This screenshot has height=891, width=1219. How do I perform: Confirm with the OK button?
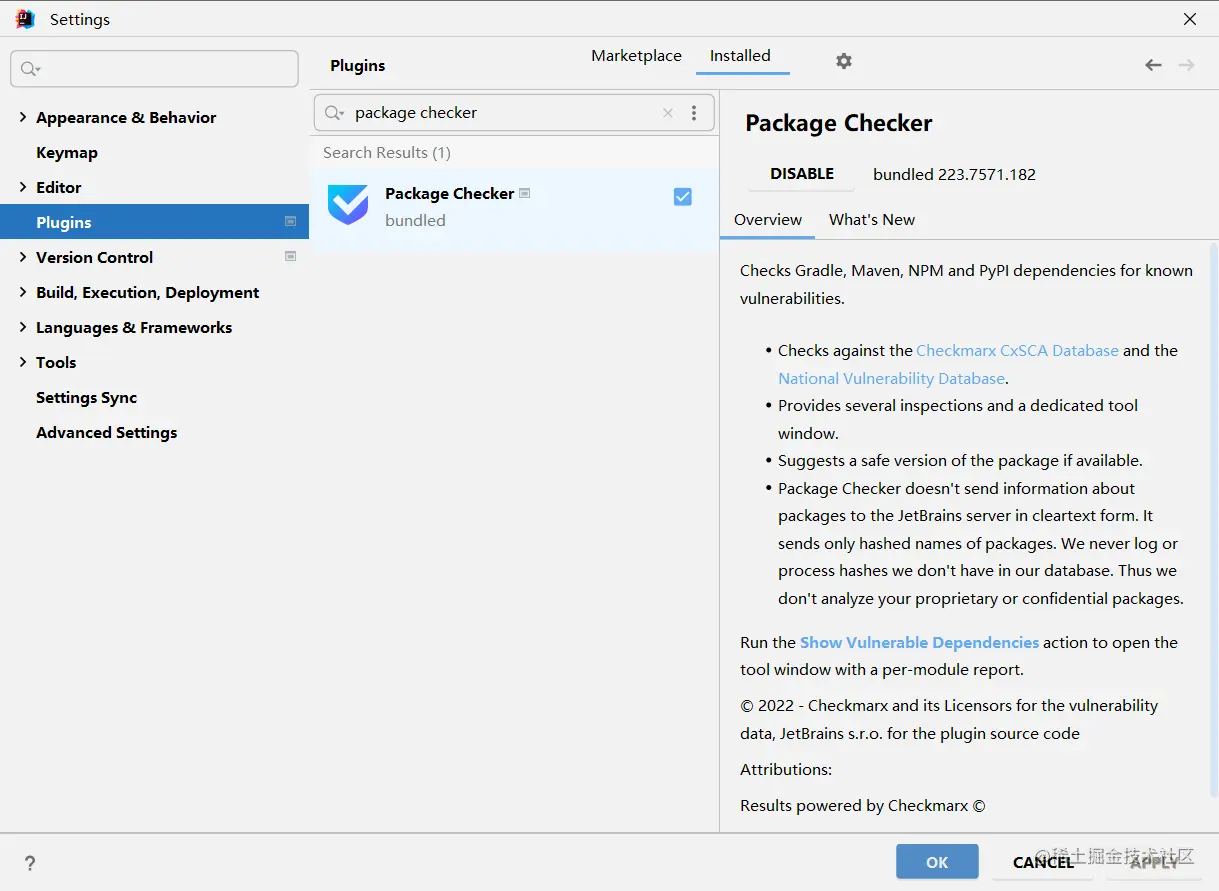point(937,862)
